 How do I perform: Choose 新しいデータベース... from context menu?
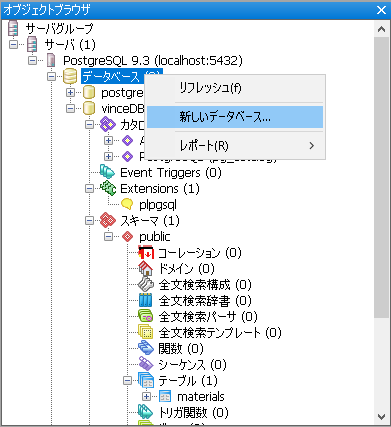click(x=235, y=117)
